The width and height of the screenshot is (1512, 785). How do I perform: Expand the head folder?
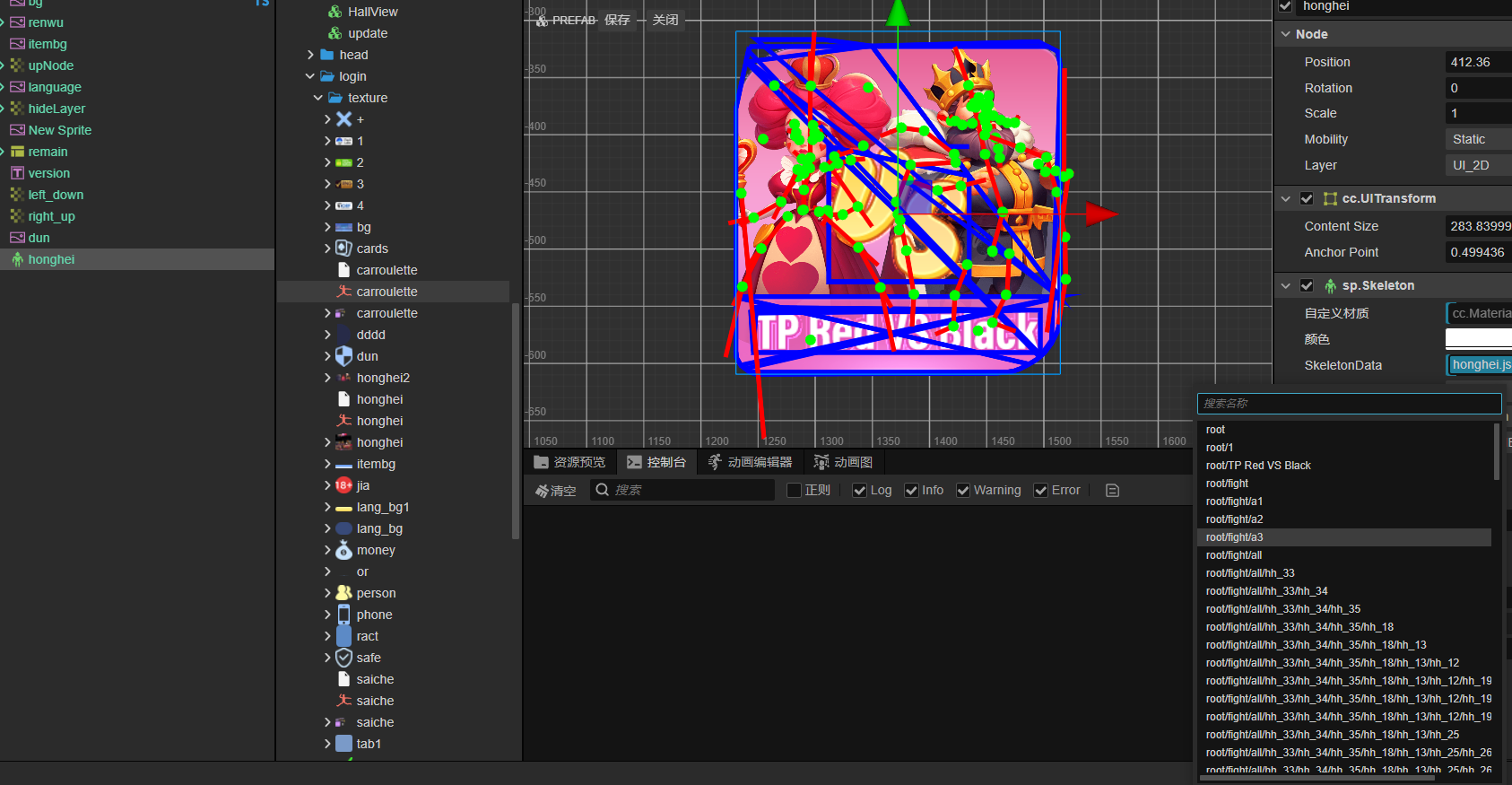(310, 55)
